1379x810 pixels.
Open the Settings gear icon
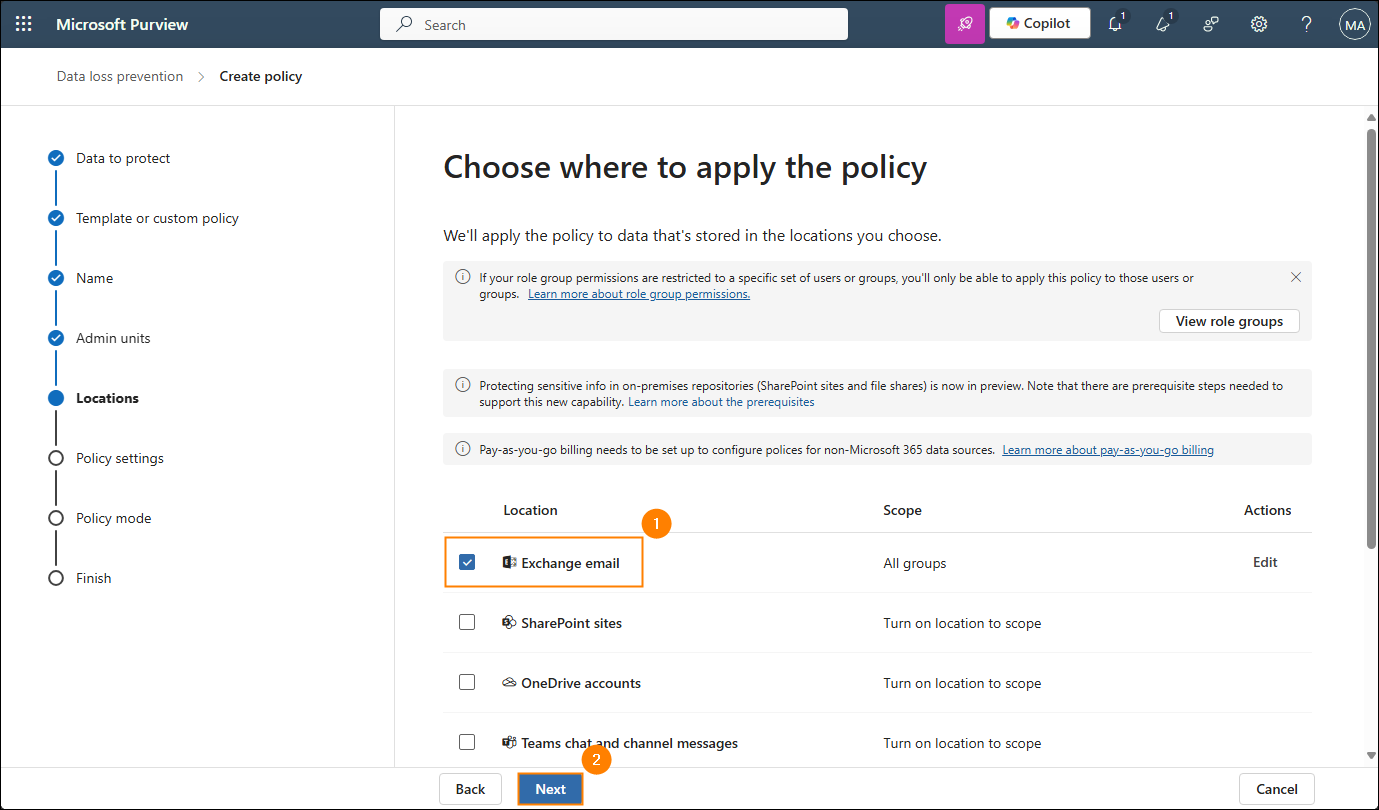click(1259, 24)
